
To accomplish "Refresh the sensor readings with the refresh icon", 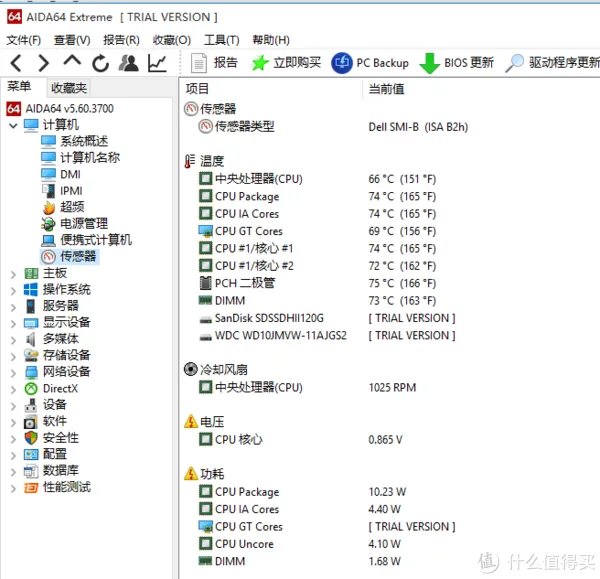I will click(x=101, y=63).
